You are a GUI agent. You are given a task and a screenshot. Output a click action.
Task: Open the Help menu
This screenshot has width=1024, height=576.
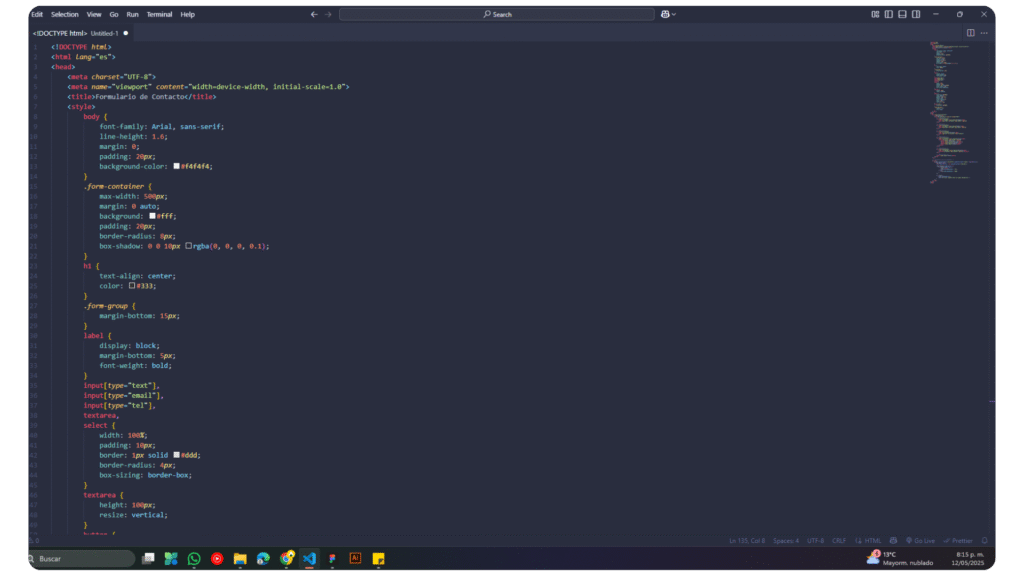(x=187, y=14)
